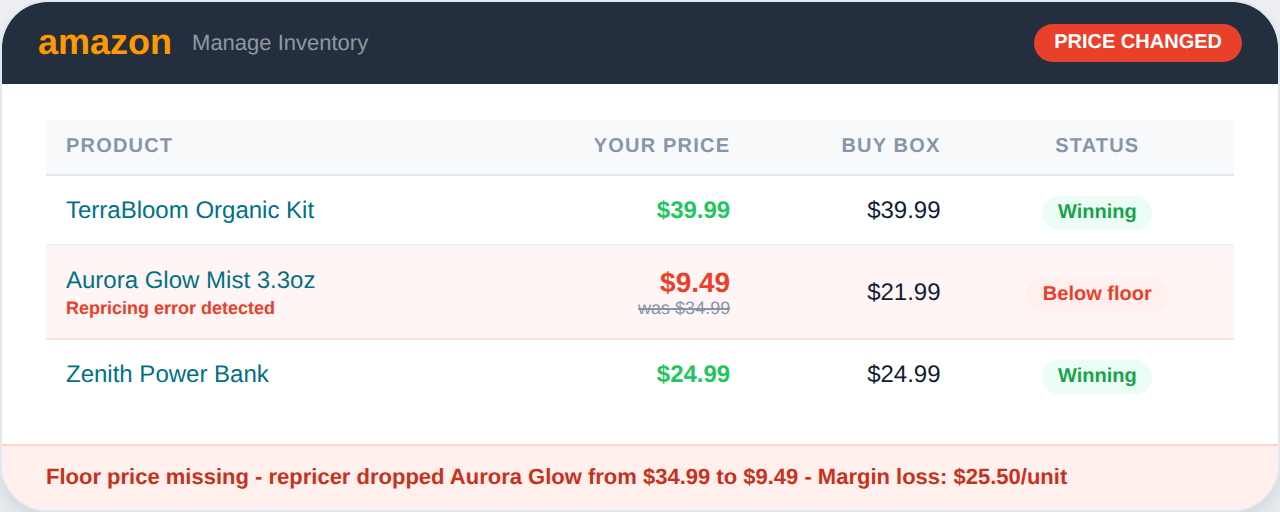The width and height of the screenshot is (1280, 512).
Task: Click the Below floor status badge
Action: (1096, 294)
